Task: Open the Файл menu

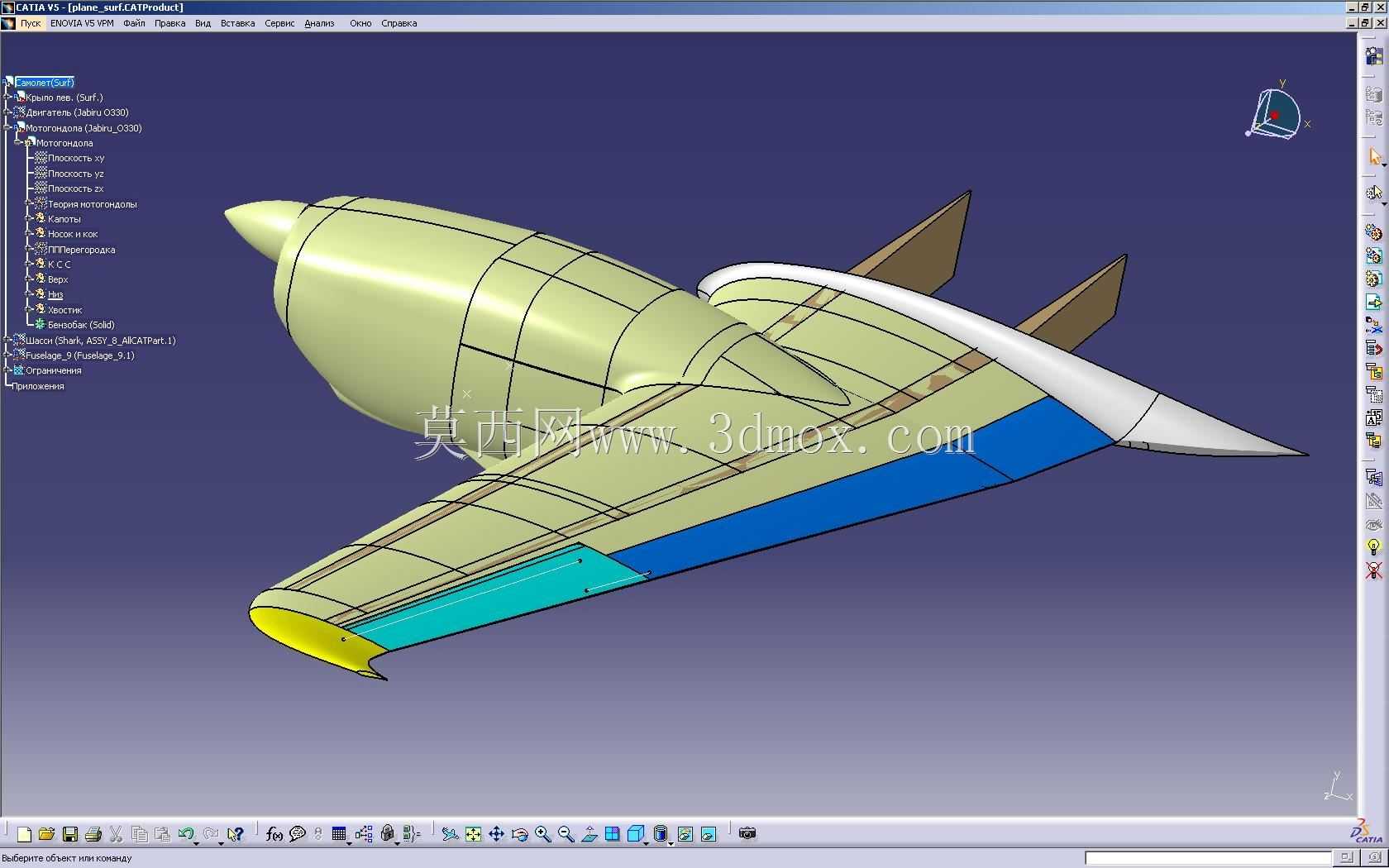Action: coord(134,23)
